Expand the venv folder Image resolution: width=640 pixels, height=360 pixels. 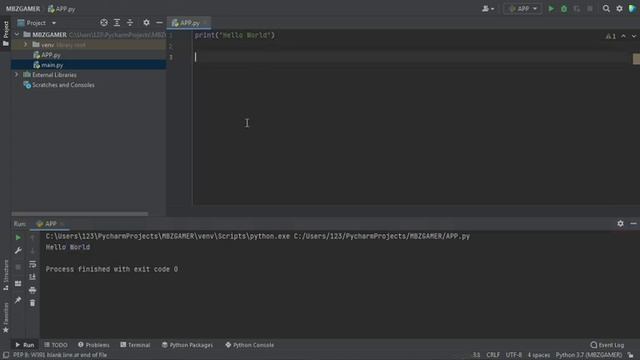coord(25,44)
